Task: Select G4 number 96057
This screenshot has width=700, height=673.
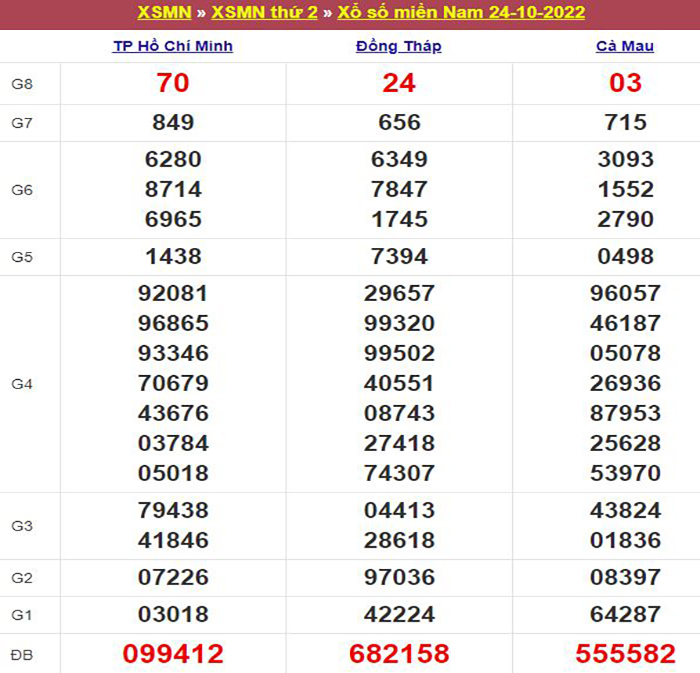Action: point(625,293)
